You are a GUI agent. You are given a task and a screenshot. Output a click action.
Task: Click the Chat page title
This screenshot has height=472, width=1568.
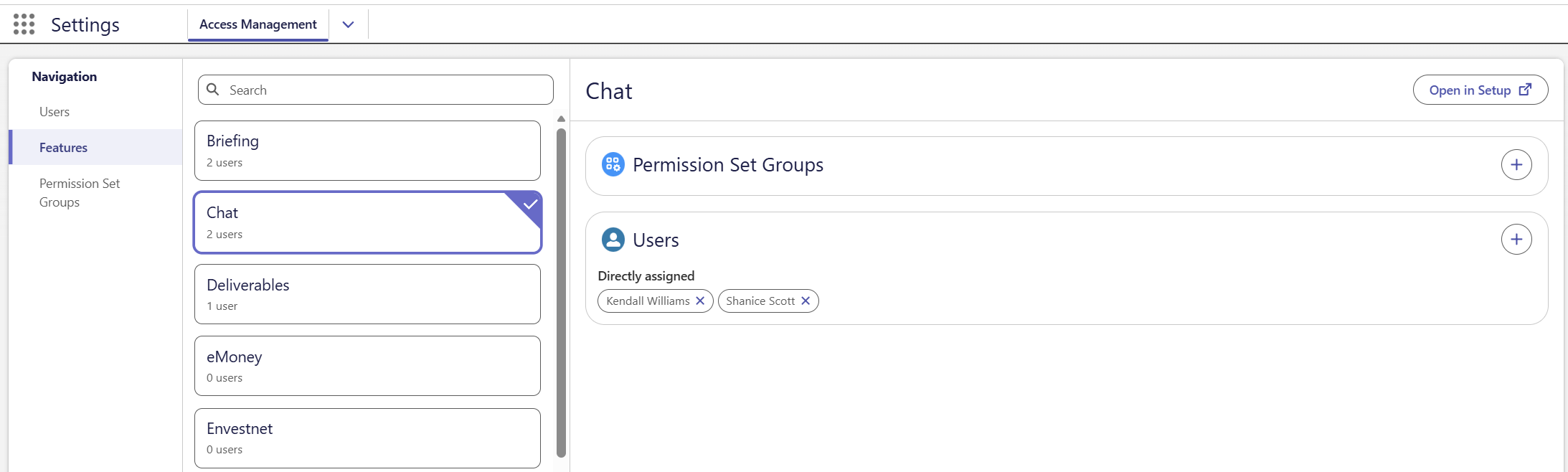(x=609, y=91)
